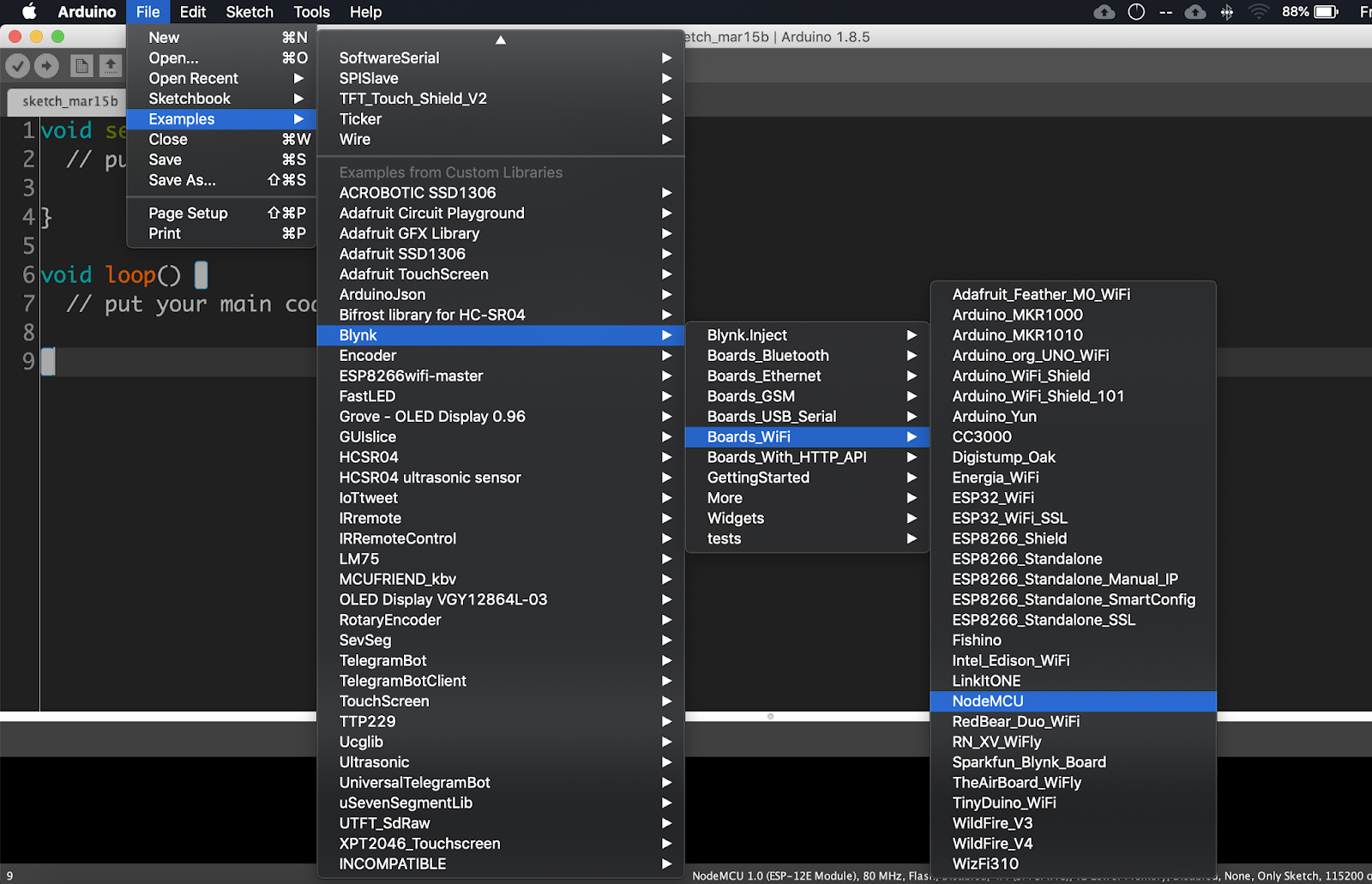Click the battery 88% text
The image size is (1372, 884).
(1295, 12)
